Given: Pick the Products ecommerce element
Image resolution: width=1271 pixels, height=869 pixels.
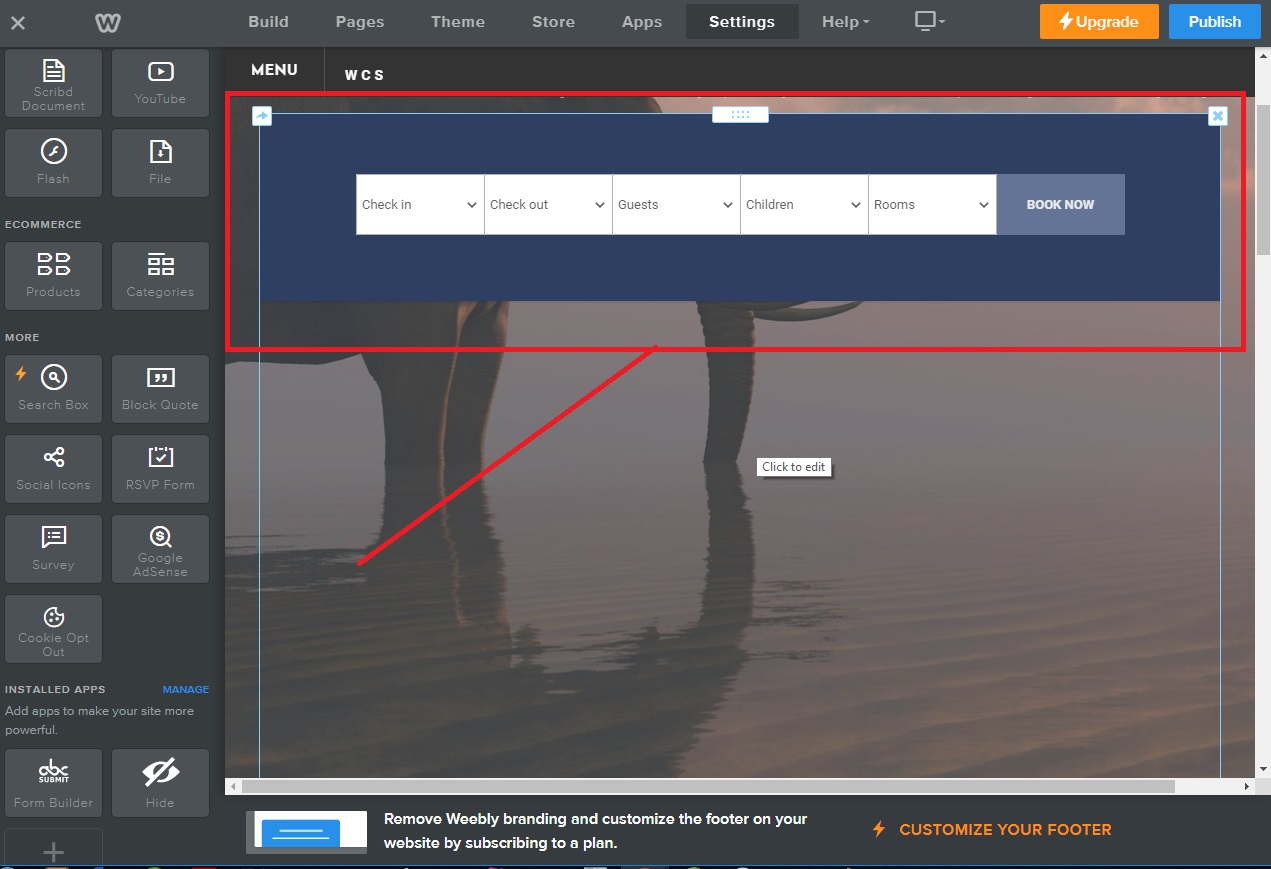Looking at the screenshot, I should tap(53, 275).
